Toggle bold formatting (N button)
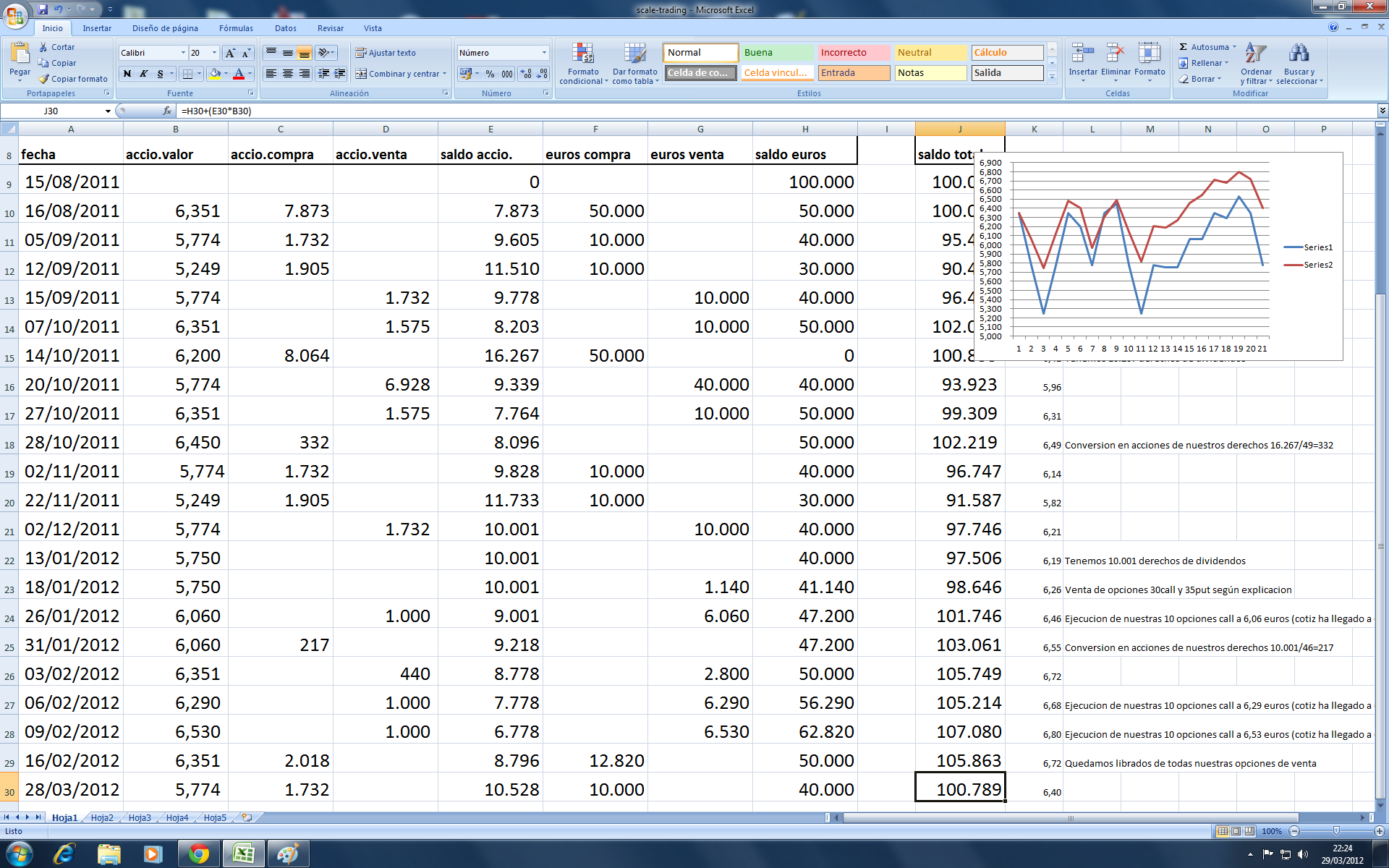This screenshot has width=1389, height=868. (127, 74)
